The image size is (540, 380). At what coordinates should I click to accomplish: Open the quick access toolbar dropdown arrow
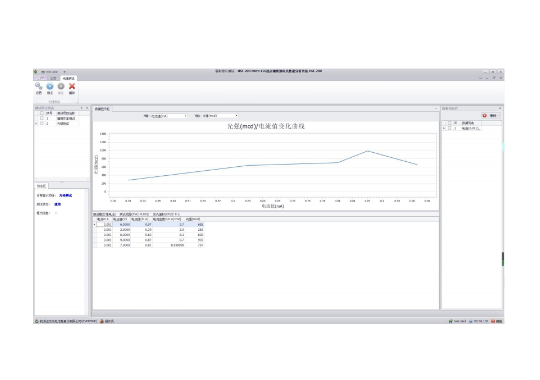pyautogui.click(x=64, y=72)
